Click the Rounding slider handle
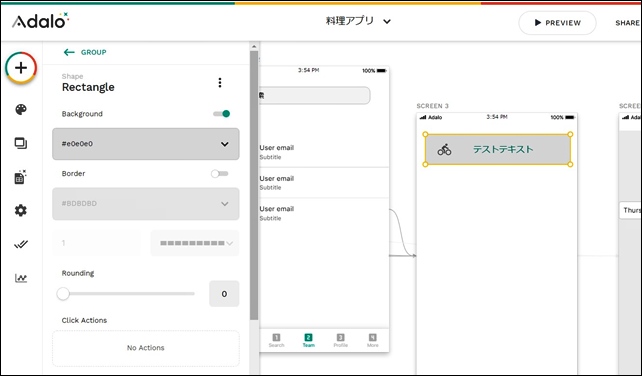Screen dimensions: 642x376 63,294
